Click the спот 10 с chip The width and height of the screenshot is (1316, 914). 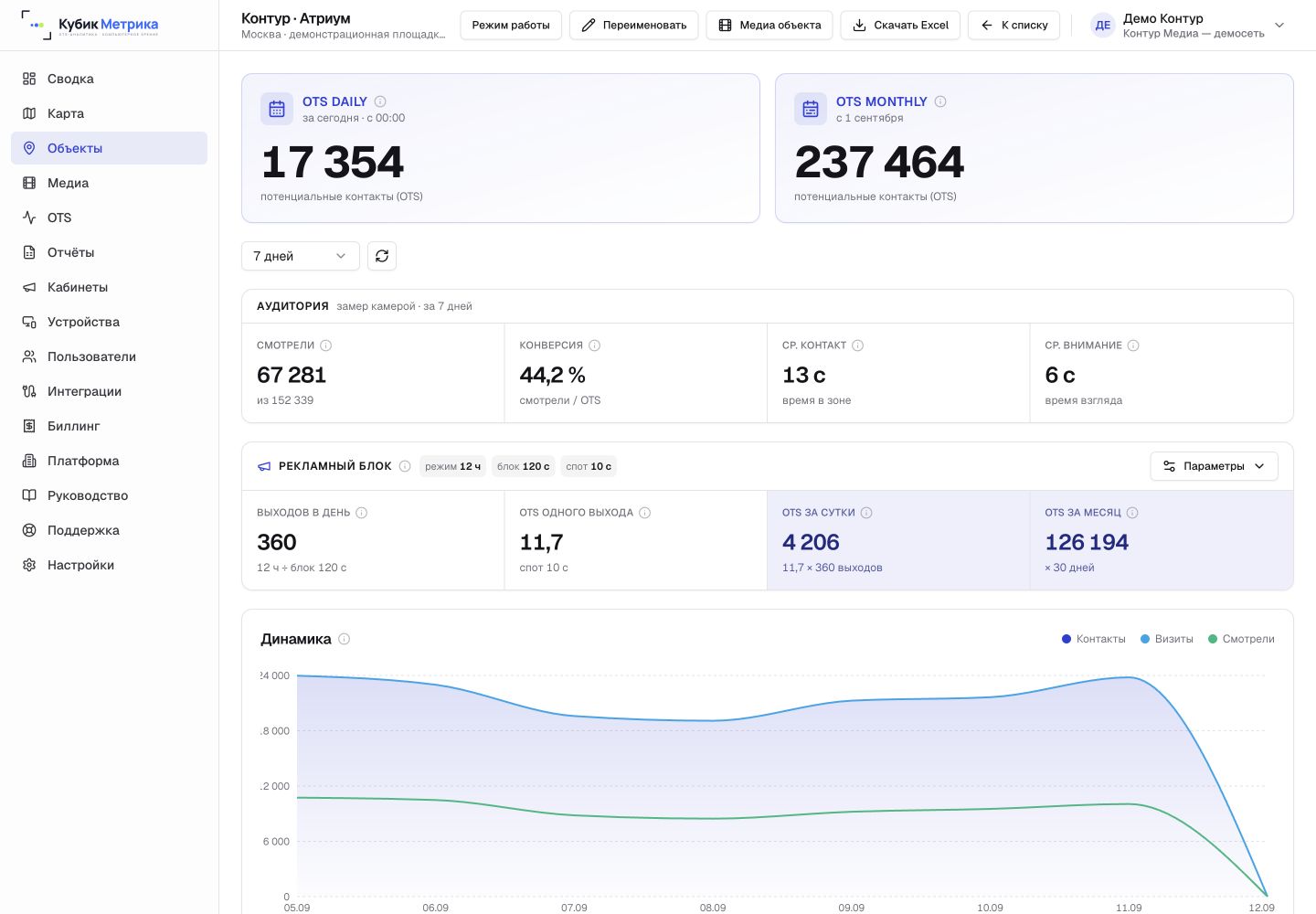pos(589,466)
